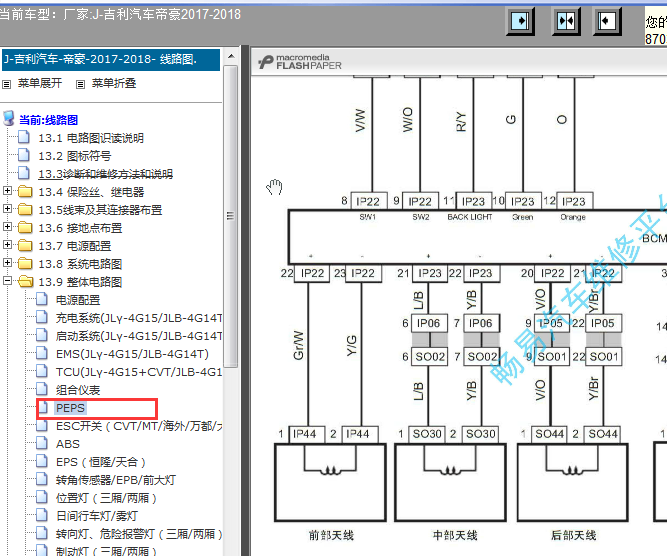Screen dimensions: 667x556
Task: Click the open folder icon for 13.9 整体电路图
Action: [x=26, y=281]
